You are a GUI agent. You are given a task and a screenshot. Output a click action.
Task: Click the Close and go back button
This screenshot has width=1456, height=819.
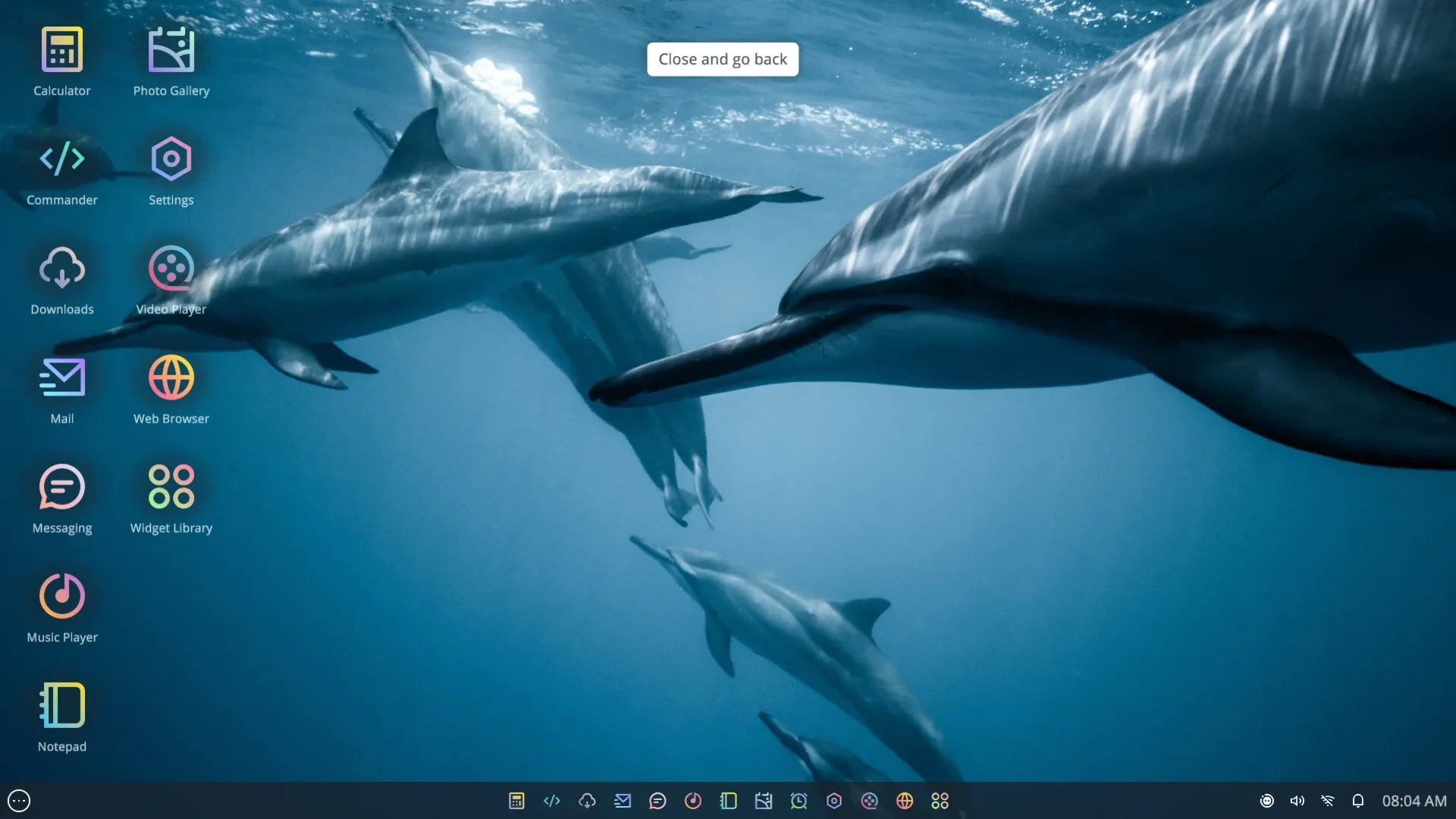[x=722, y=59]
